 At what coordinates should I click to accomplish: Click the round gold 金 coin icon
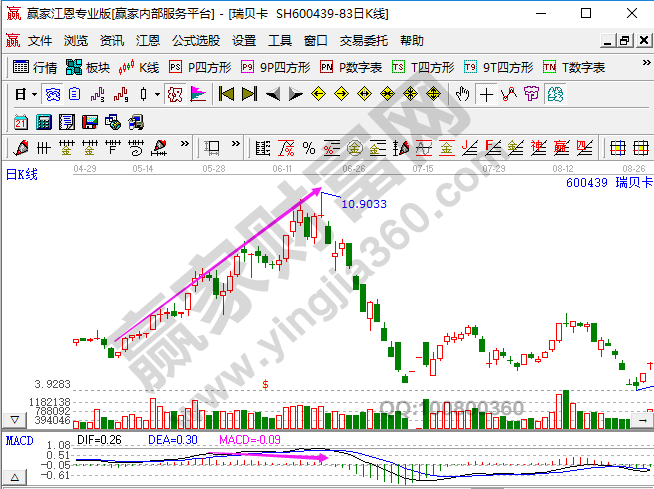[355, 148]
